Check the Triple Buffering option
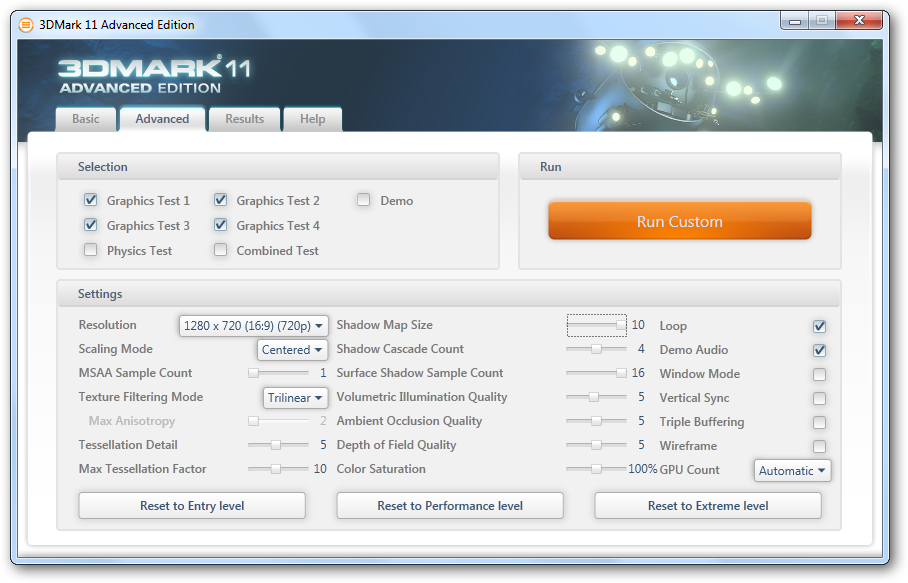908x583 pixels. pyautogui.click(x=819, y=423)
